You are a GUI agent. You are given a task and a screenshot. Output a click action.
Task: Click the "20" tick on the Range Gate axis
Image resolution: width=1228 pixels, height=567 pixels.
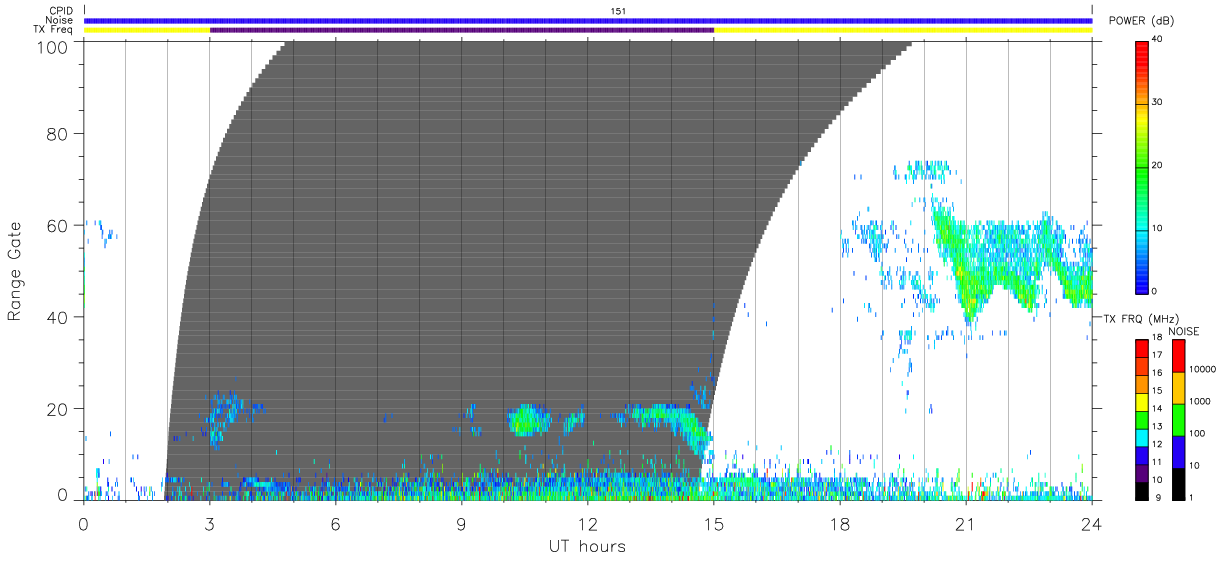(58, 409)
